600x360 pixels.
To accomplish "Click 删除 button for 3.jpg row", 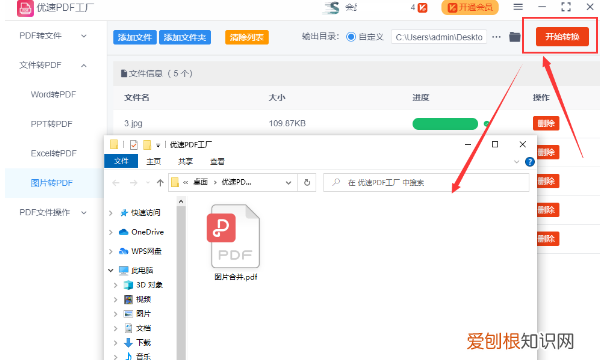I will 546,124.
